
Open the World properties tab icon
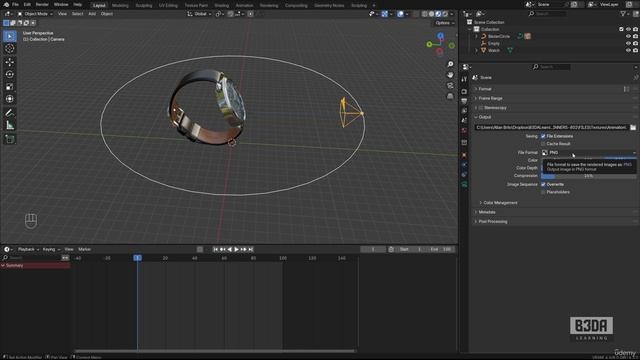tap(464, 130)
